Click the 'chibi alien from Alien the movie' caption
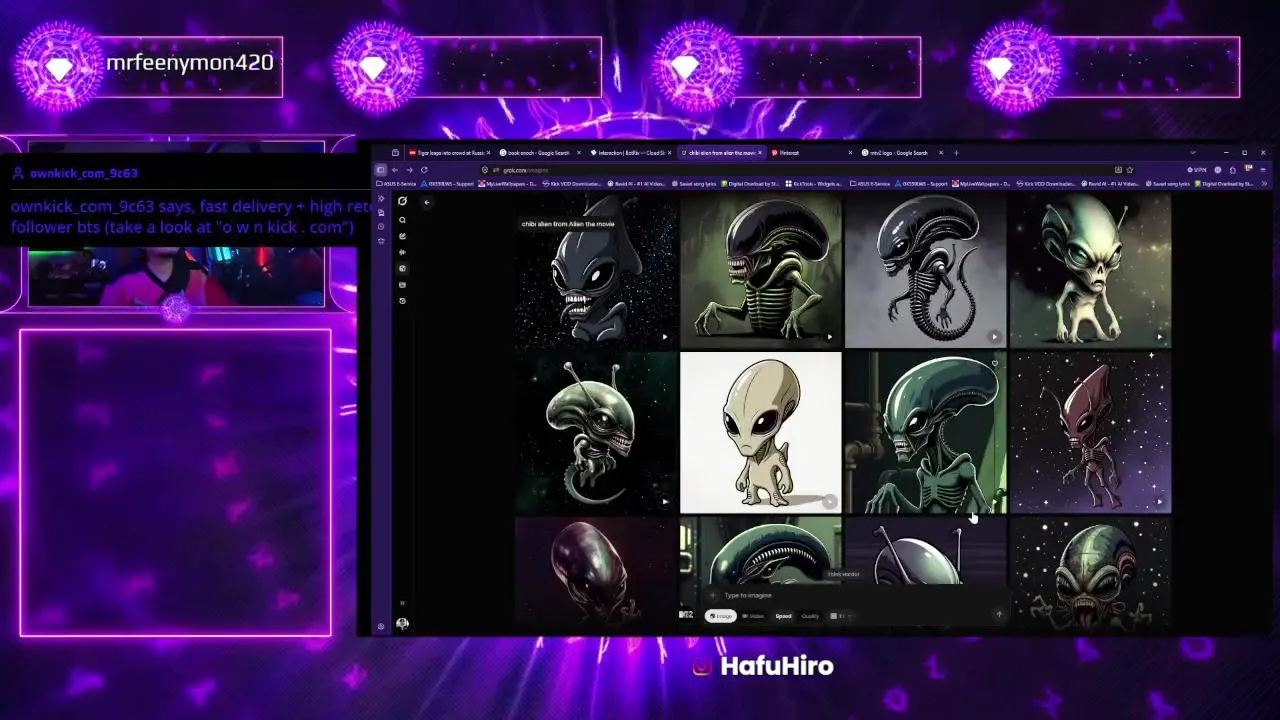The height and width of the screenshot is (720, 1280). [x=568, y=224]
